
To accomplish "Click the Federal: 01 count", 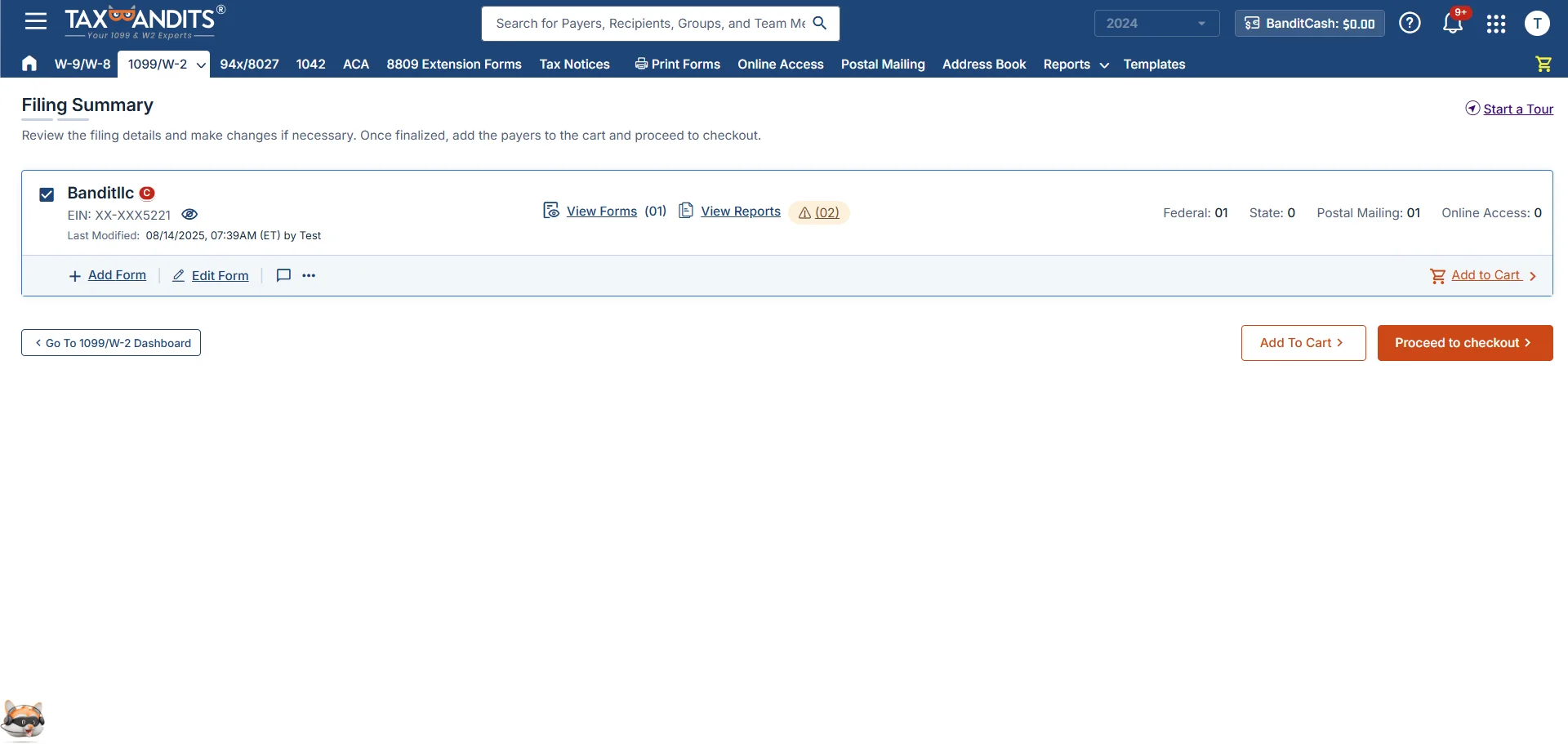I will pyautogui.click(x=1196, y=212).
